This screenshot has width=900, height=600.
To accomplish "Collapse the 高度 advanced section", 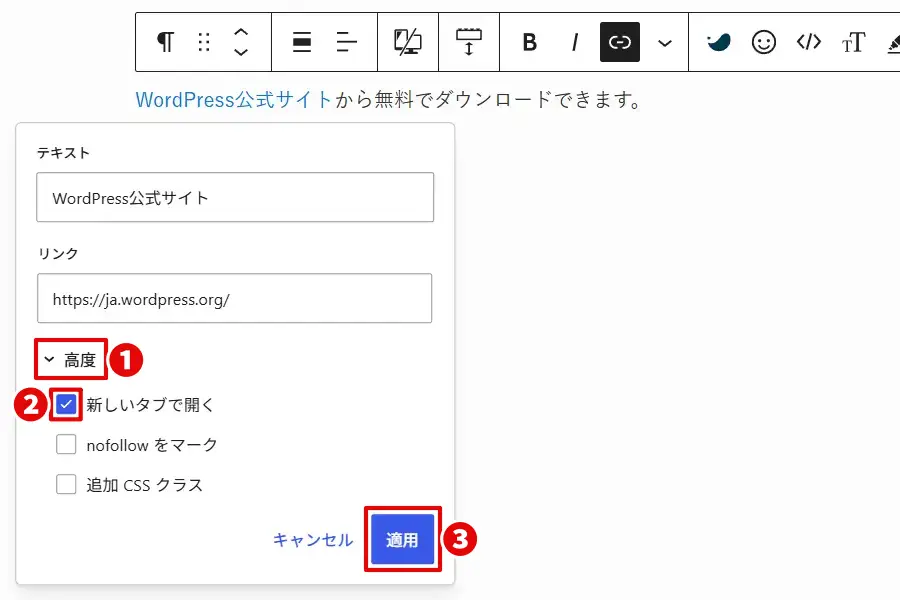I will 70,359.
